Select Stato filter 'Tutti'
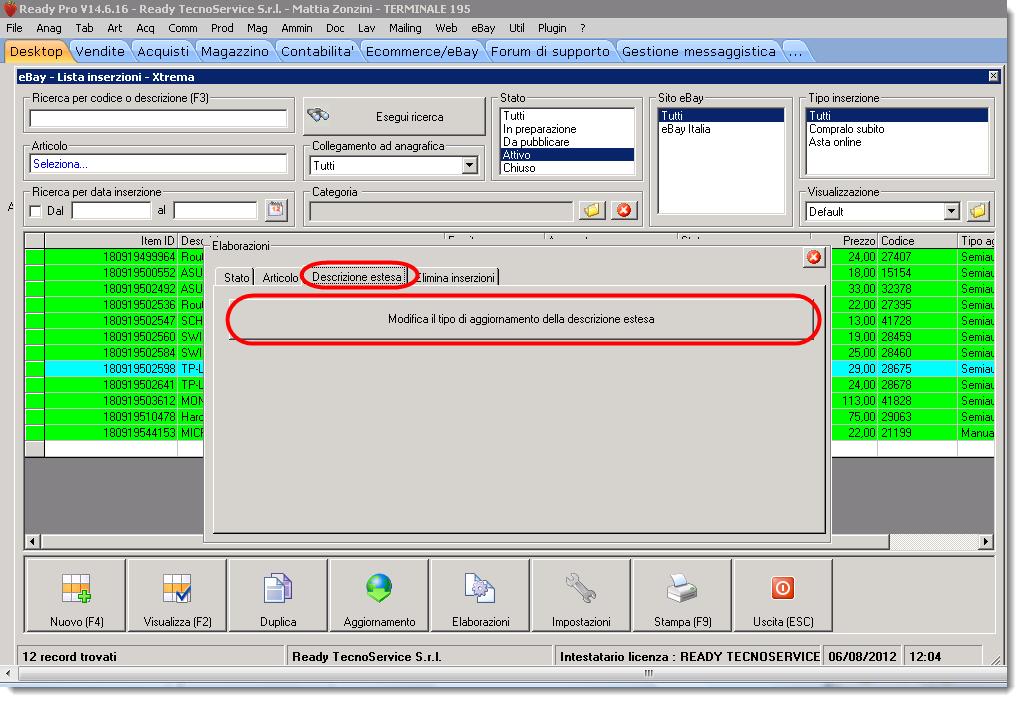The image size is (1022, 702). tap(567, 116)
